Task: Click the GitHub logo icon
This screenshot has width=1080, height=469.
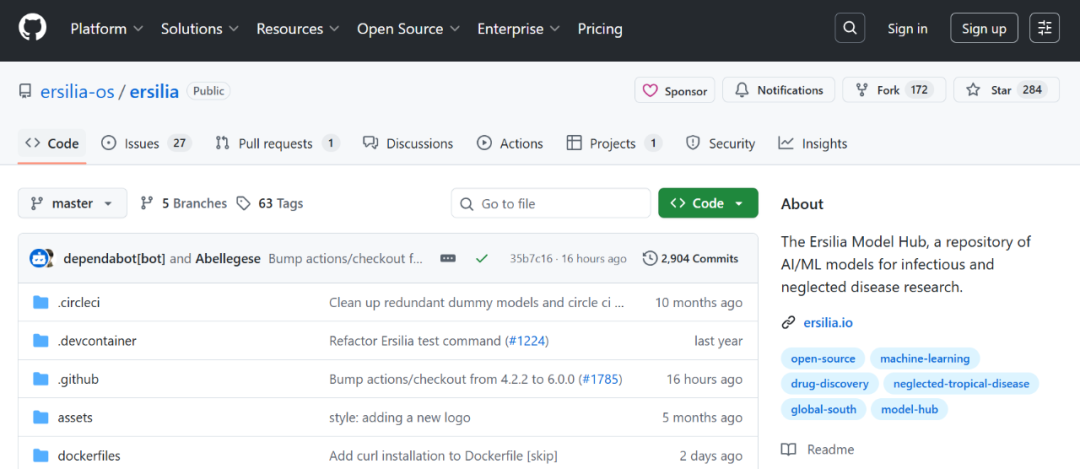Action: (x=33, y=29)
